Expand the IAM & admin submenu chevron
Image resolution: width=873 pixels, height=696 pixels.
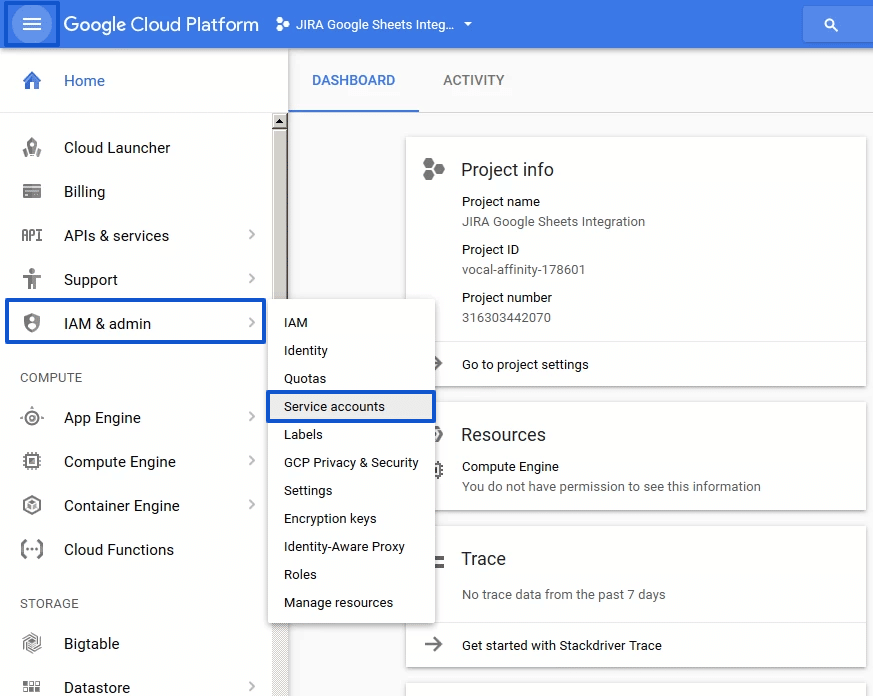tap(252, 322)
